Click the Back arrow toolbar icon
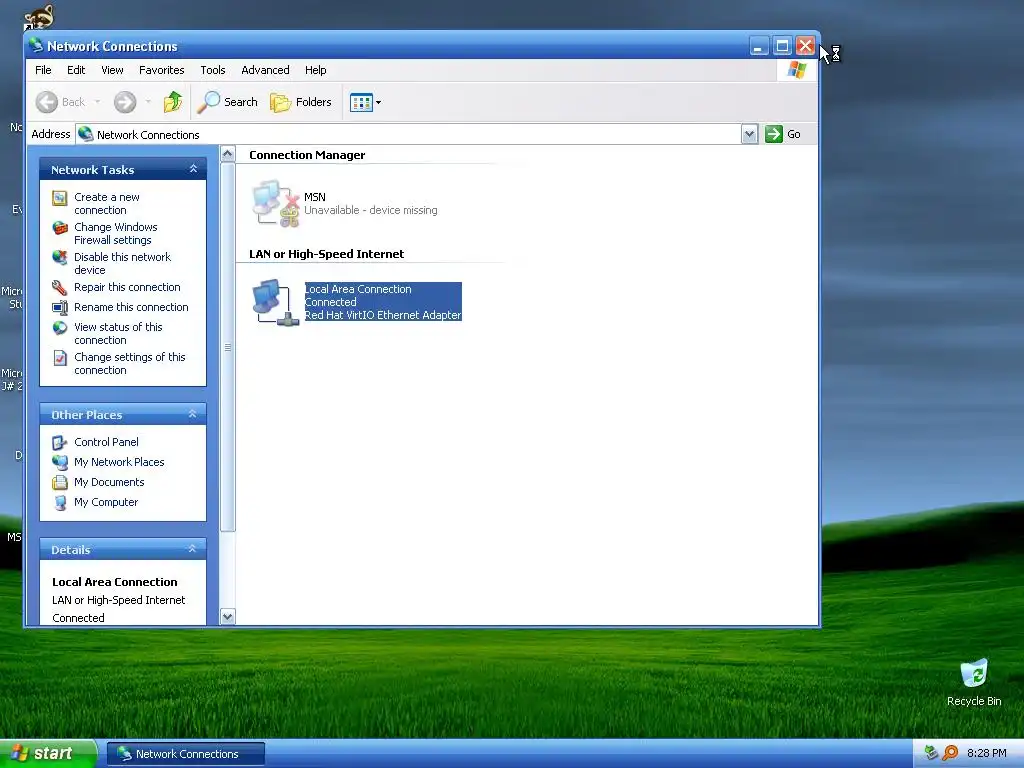 pos(47,102)
